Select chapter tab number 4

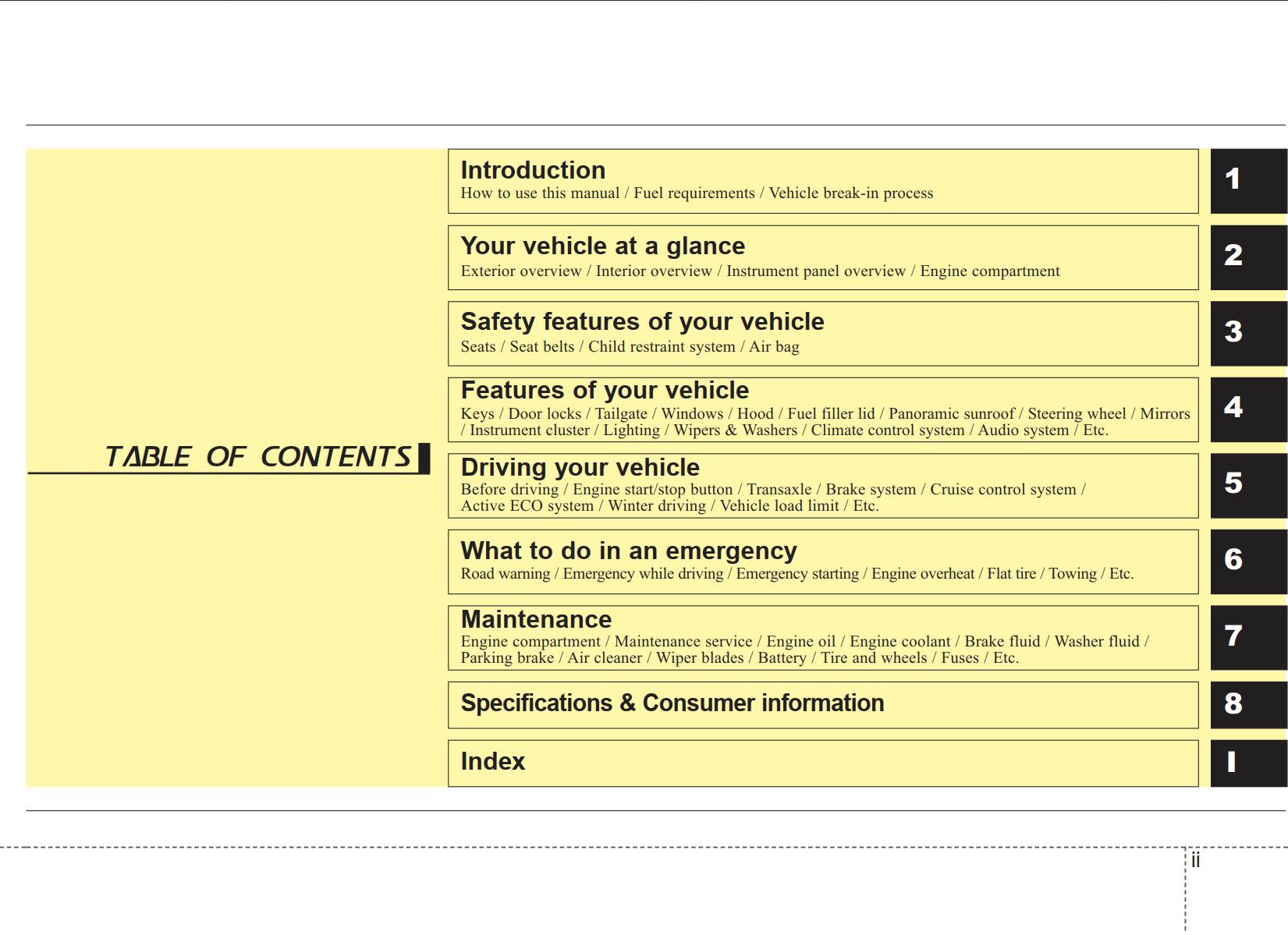(1248, 409)
